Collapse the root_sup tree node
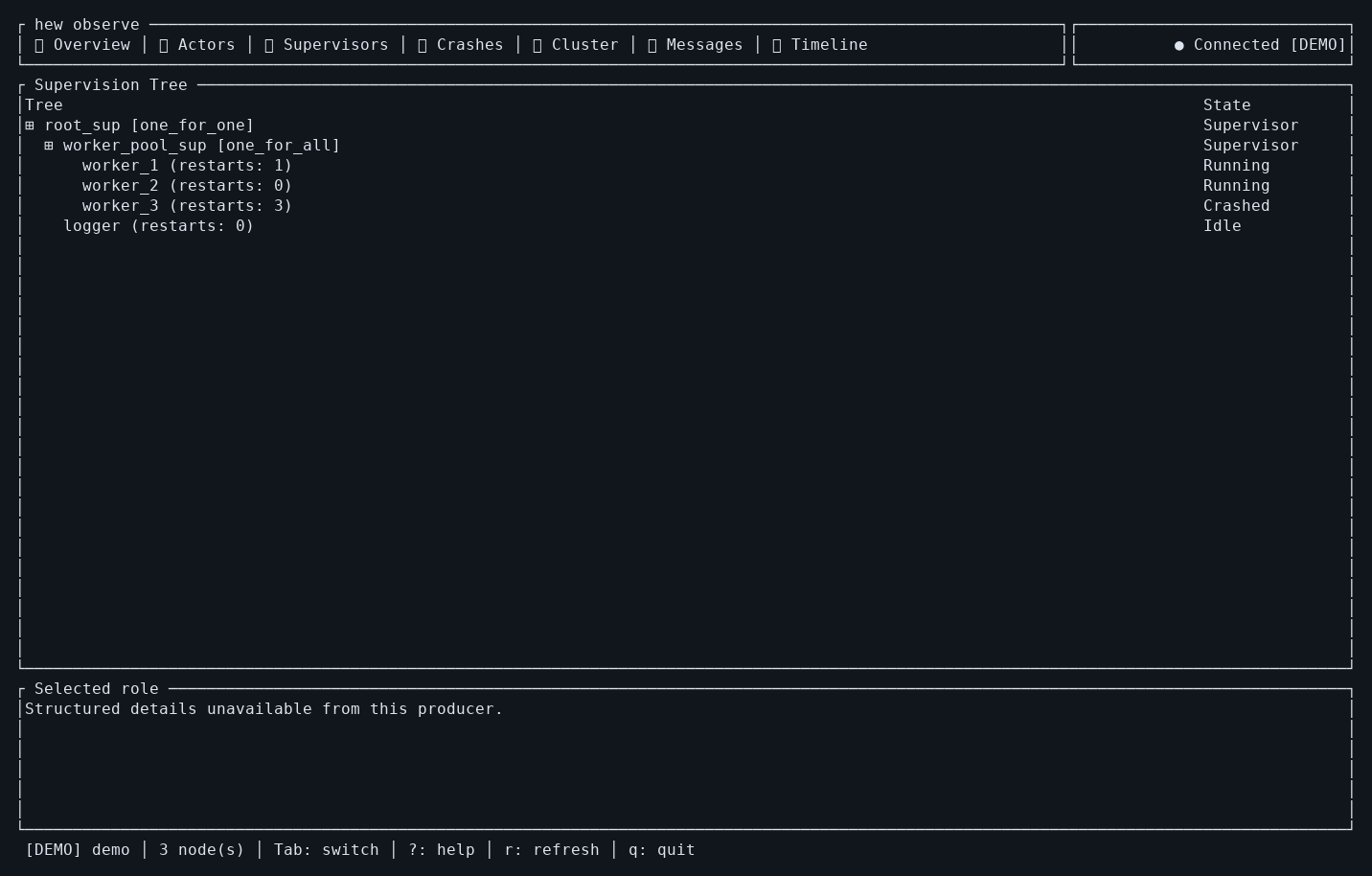The image size is (1372, 876). click(x=30, y=126)
